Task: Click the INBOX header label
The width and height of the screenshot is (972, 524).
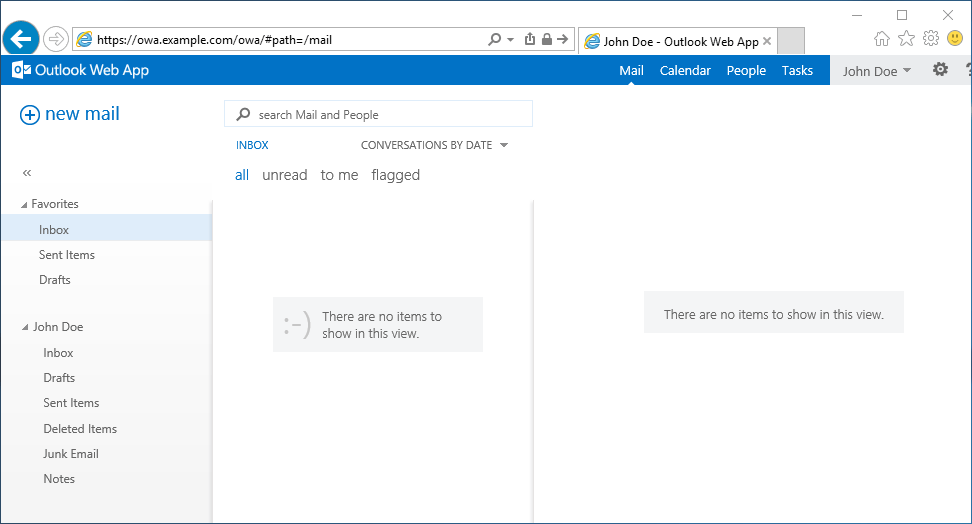Action: pos(252,145)
